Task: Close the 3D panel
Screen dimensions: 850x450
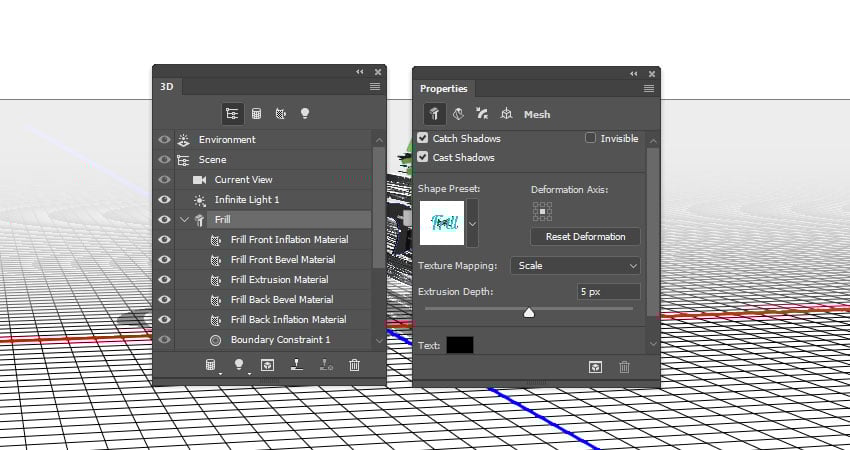Action: tap(378, 72)
